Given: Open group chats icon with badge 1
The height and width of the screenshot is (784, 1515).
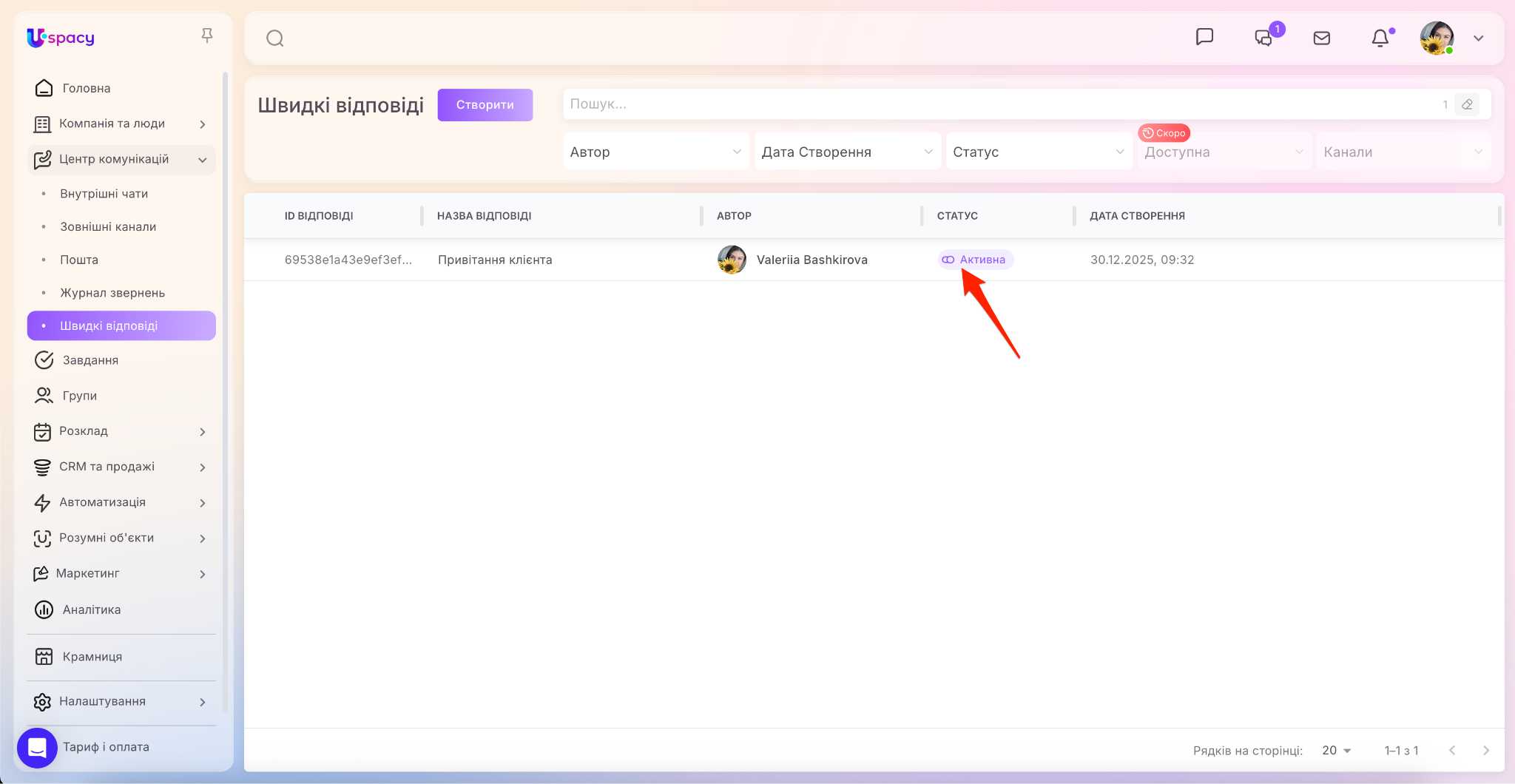Looking at the screenshot, I should click(x=1264, y=38).
